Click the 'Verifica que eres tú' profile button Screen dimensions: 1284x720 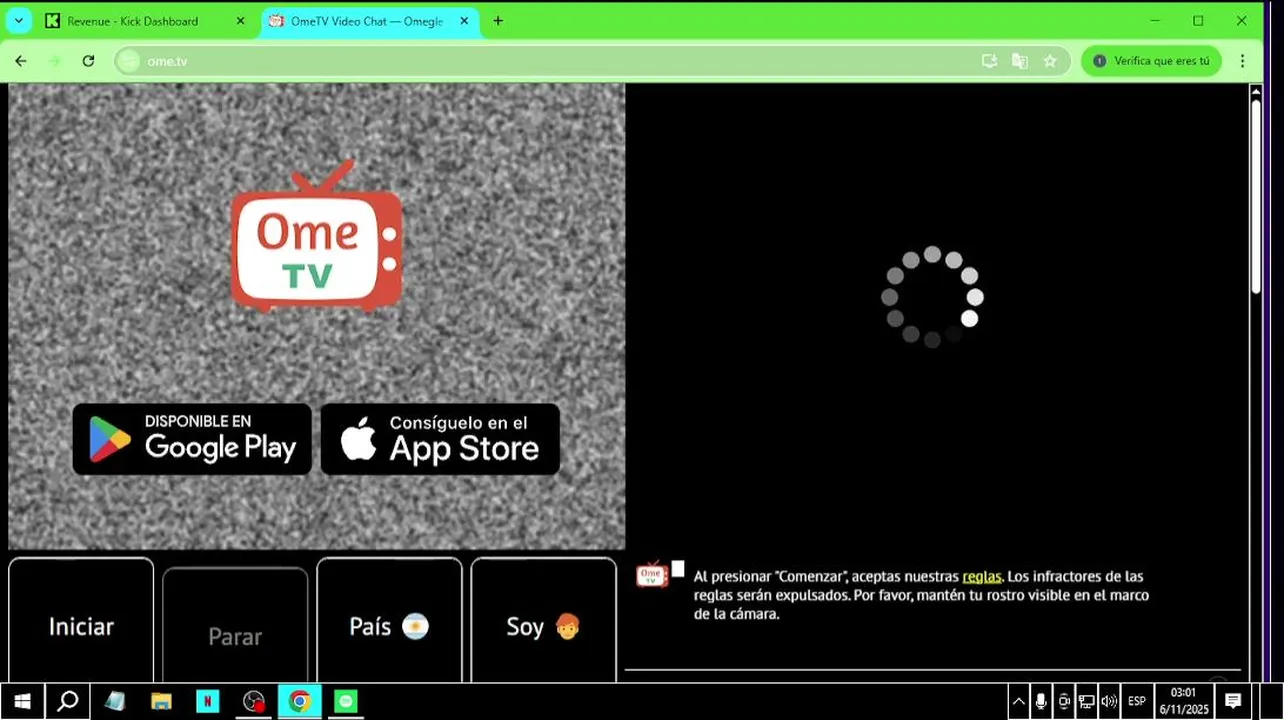click(1151, 61)
